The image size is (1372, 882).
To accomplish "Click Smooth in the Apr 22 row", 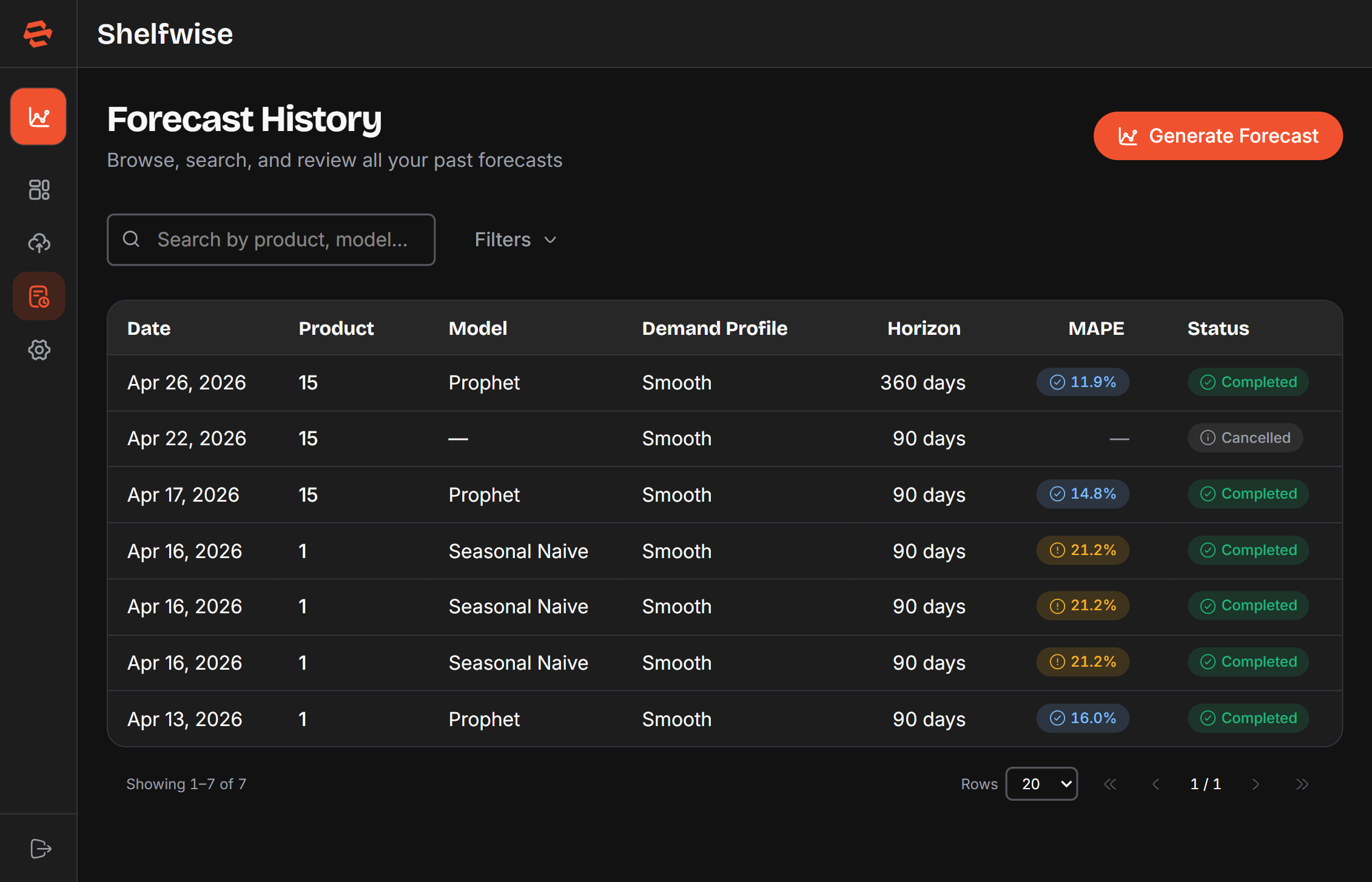I will pyautogui.click(x=676, y=439).
